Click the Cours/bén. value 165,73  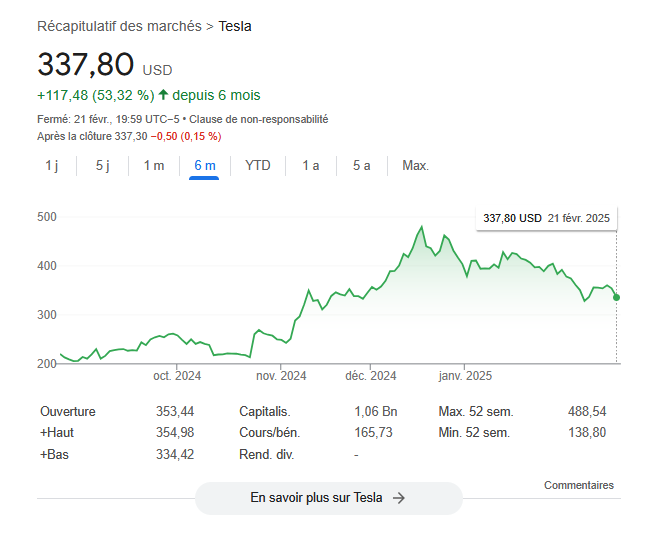(x=373, y=432)
